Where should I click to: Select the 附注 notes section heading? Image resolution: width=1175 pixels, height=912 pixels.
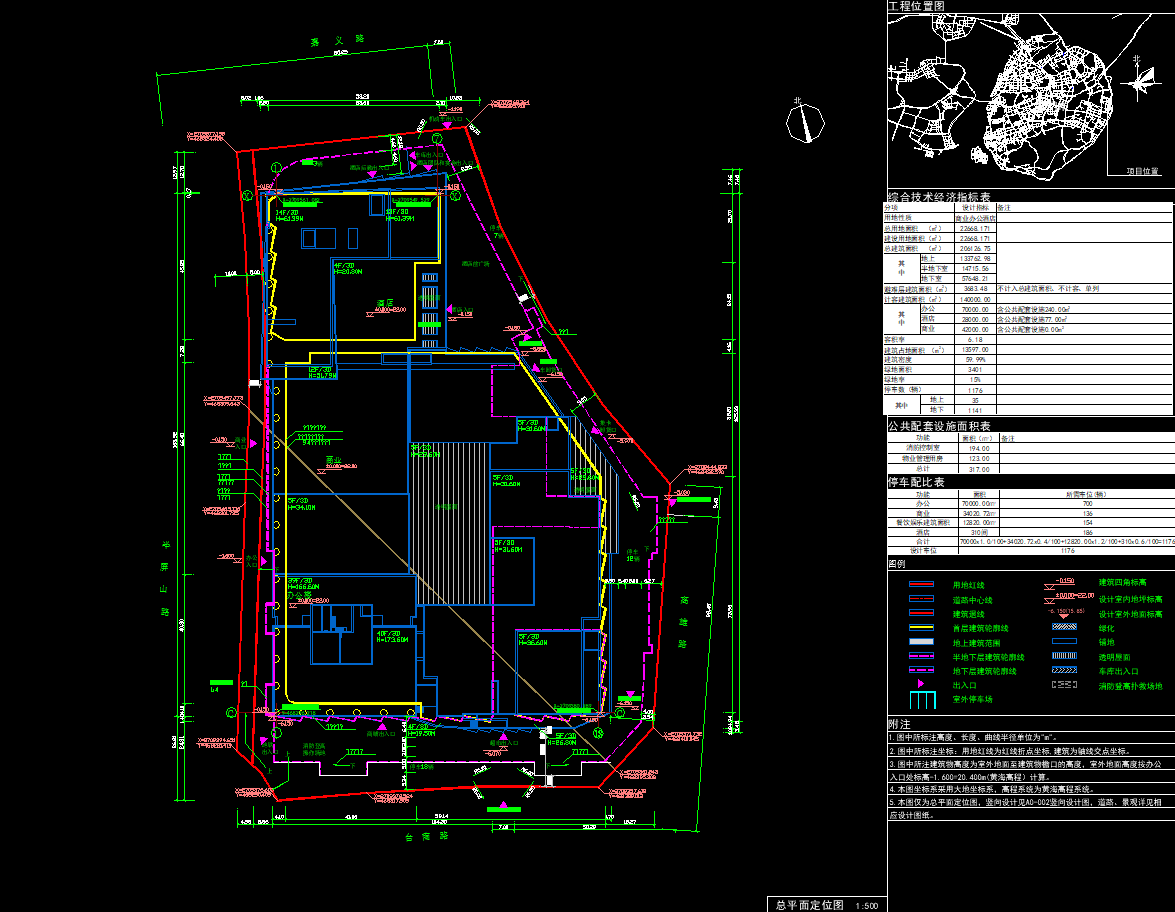[x=899, y=724]
